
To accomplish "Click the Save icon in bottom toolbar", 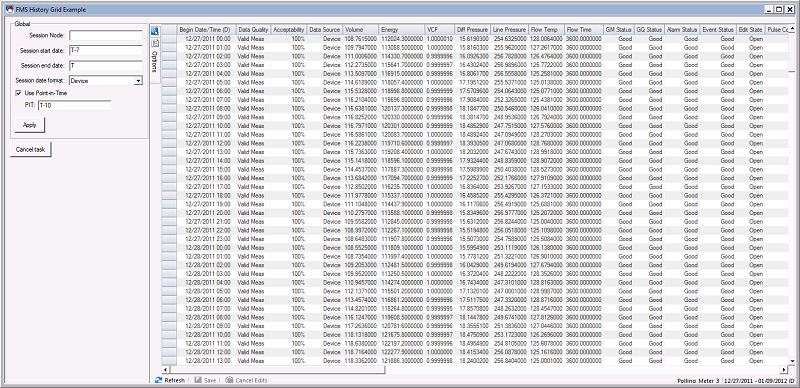I will point(197,380).
